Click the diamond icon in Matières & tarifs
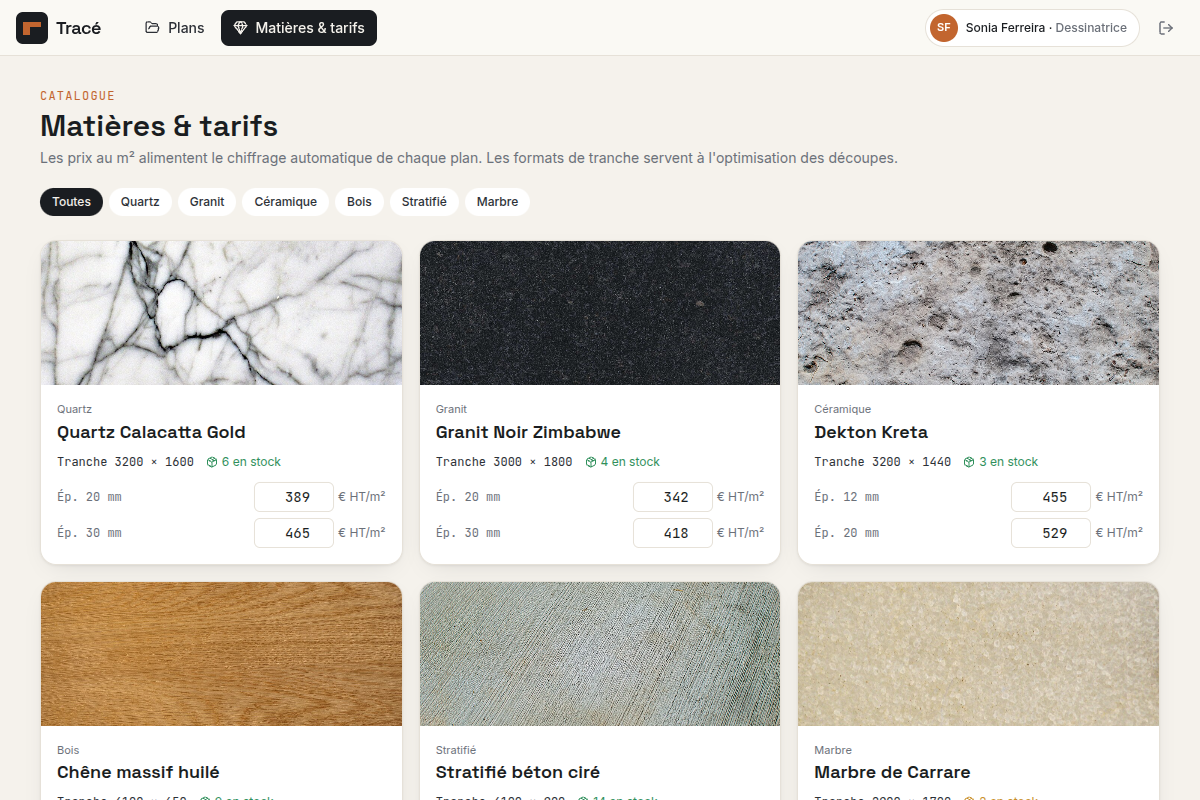This screenshot has width=1200, height=800. tap(240, 28)
